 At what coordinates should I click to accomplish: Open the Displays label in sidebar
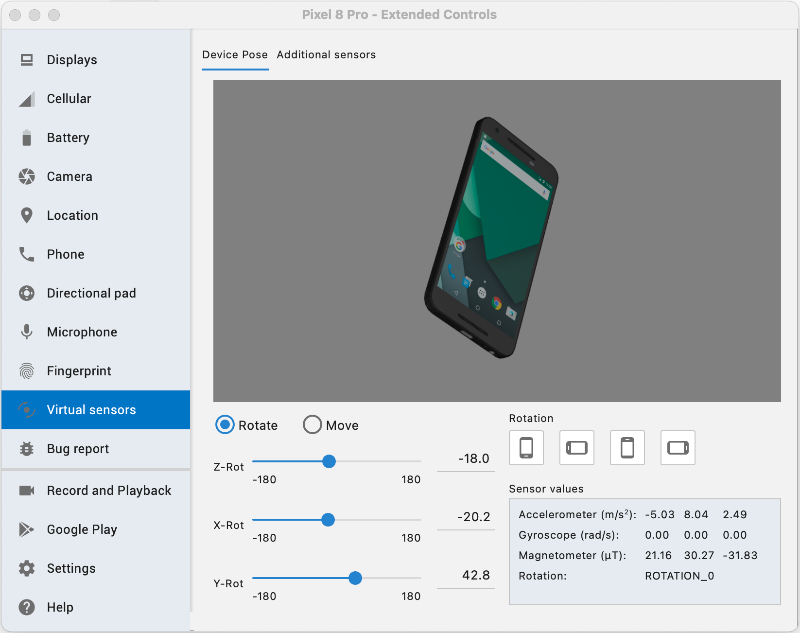tap(72, 60)
